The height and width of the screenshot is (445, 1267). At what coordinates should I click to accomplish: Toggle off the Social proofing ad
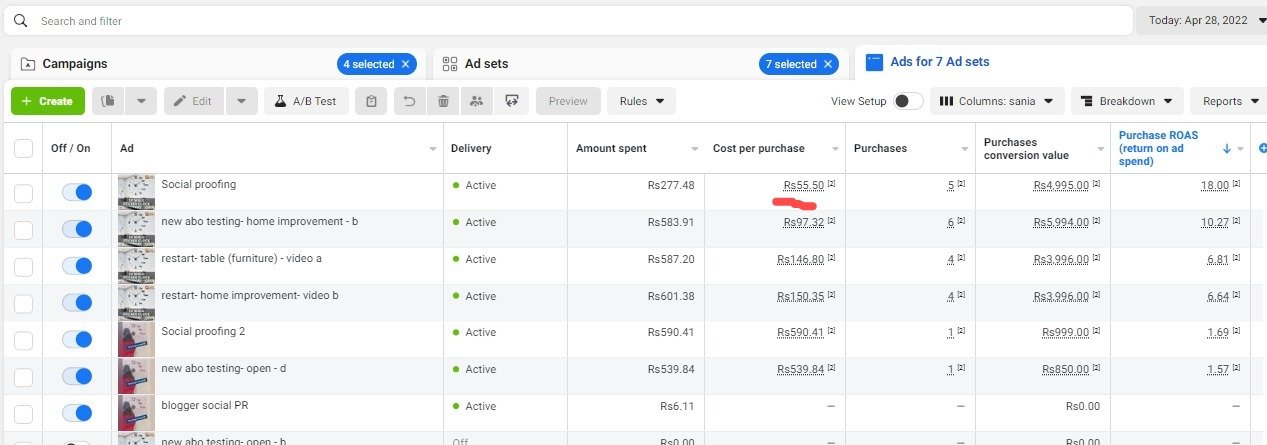tap(76, 192)
